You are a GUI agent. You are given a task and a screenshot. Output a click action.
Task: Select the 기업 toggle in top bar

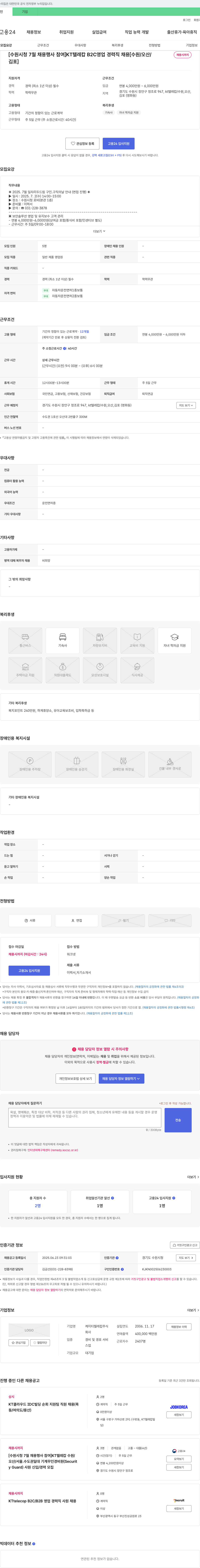(25, 11)
